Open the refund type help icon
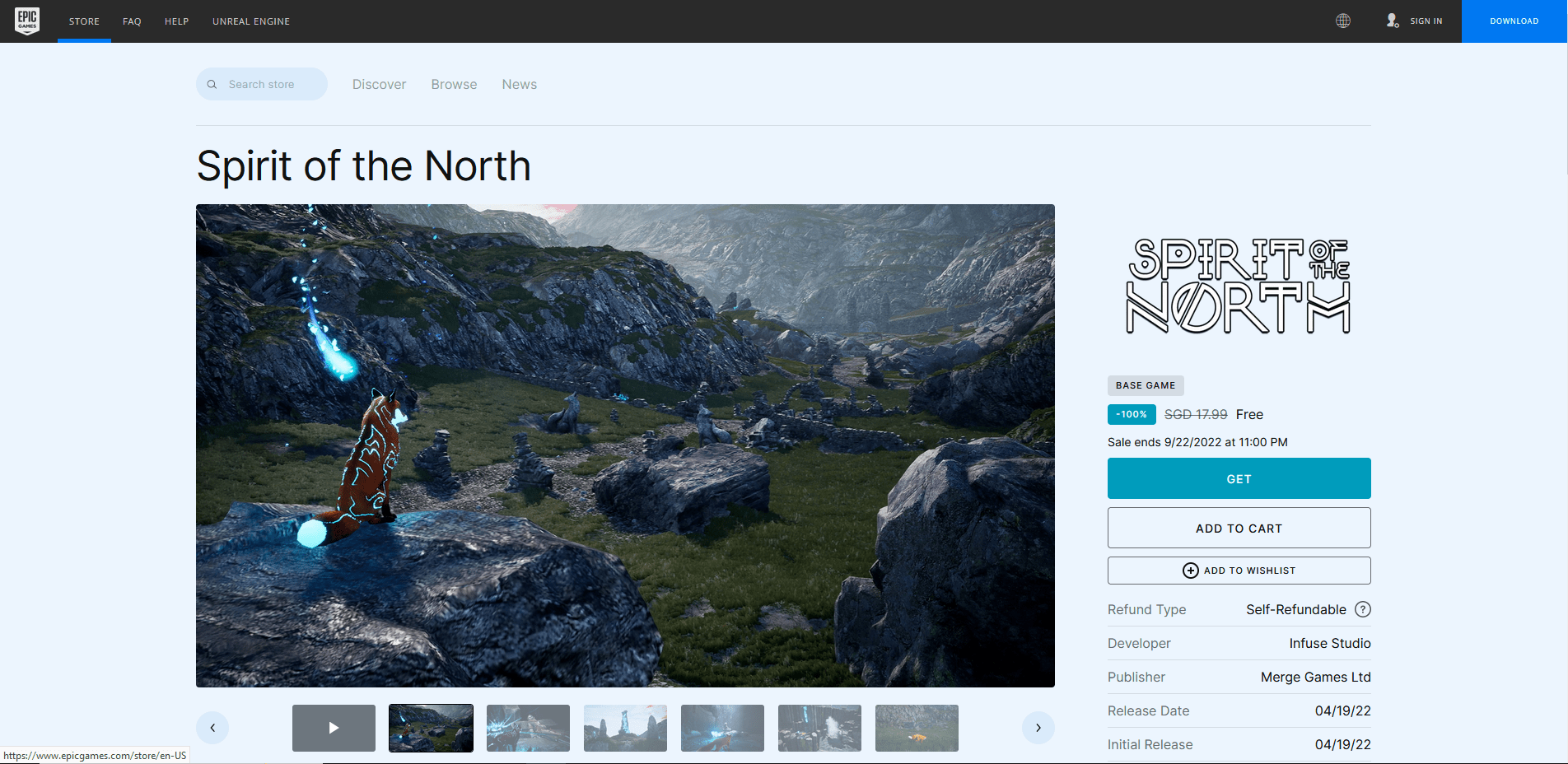The width and height of the screenshot is (1568, 764). click(1363, 609)
